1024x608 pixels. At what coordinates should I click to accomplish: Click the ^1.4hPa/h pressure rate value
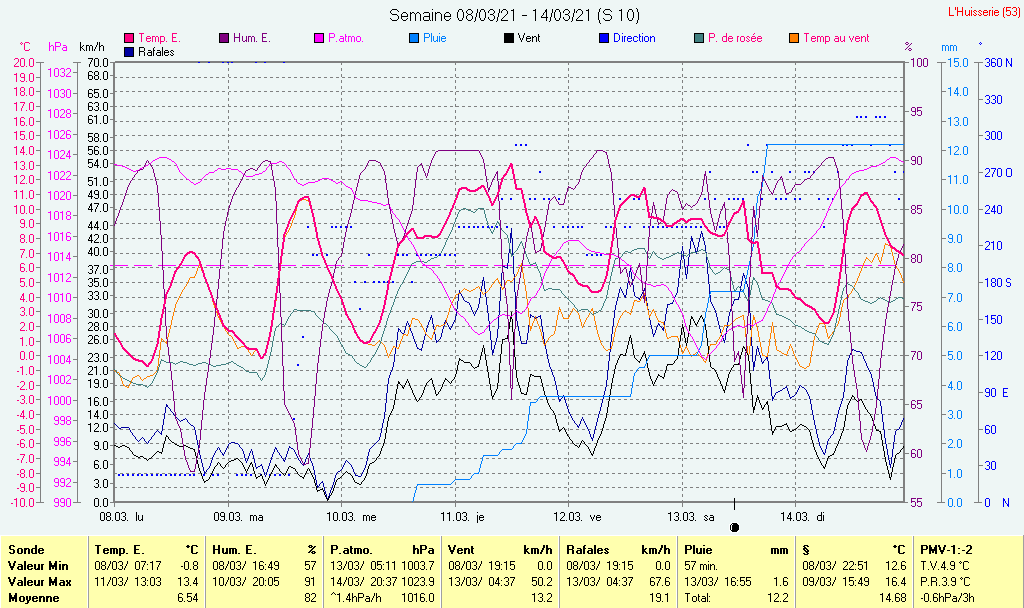[358, 598]
